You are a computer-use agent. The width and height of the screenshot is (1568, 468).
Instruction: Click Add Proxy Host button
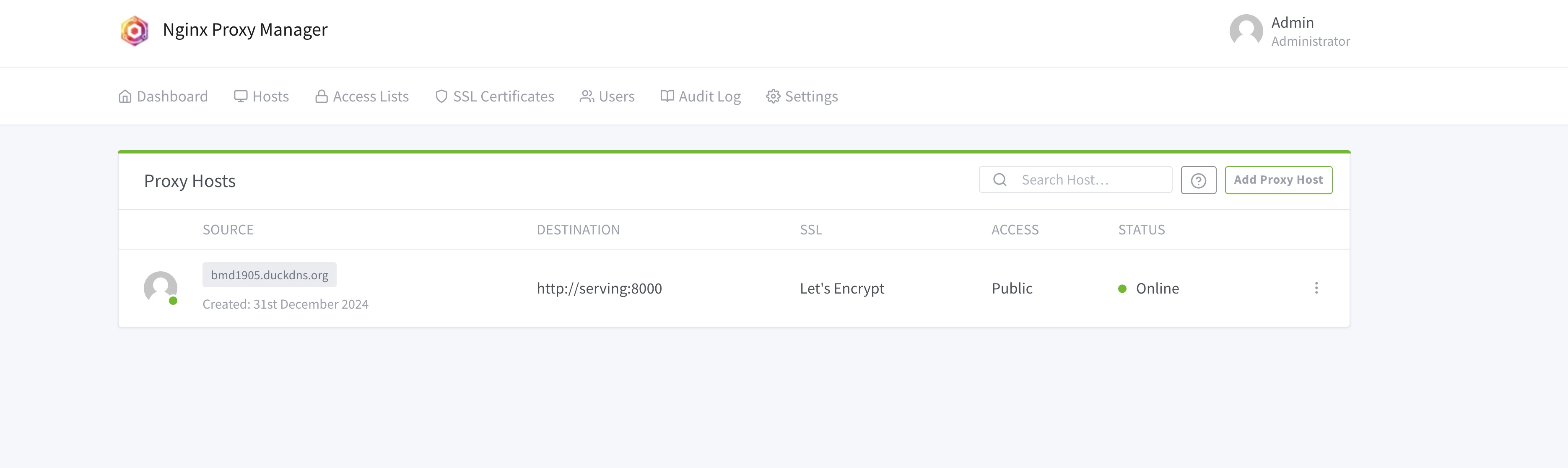[1278, 180]
